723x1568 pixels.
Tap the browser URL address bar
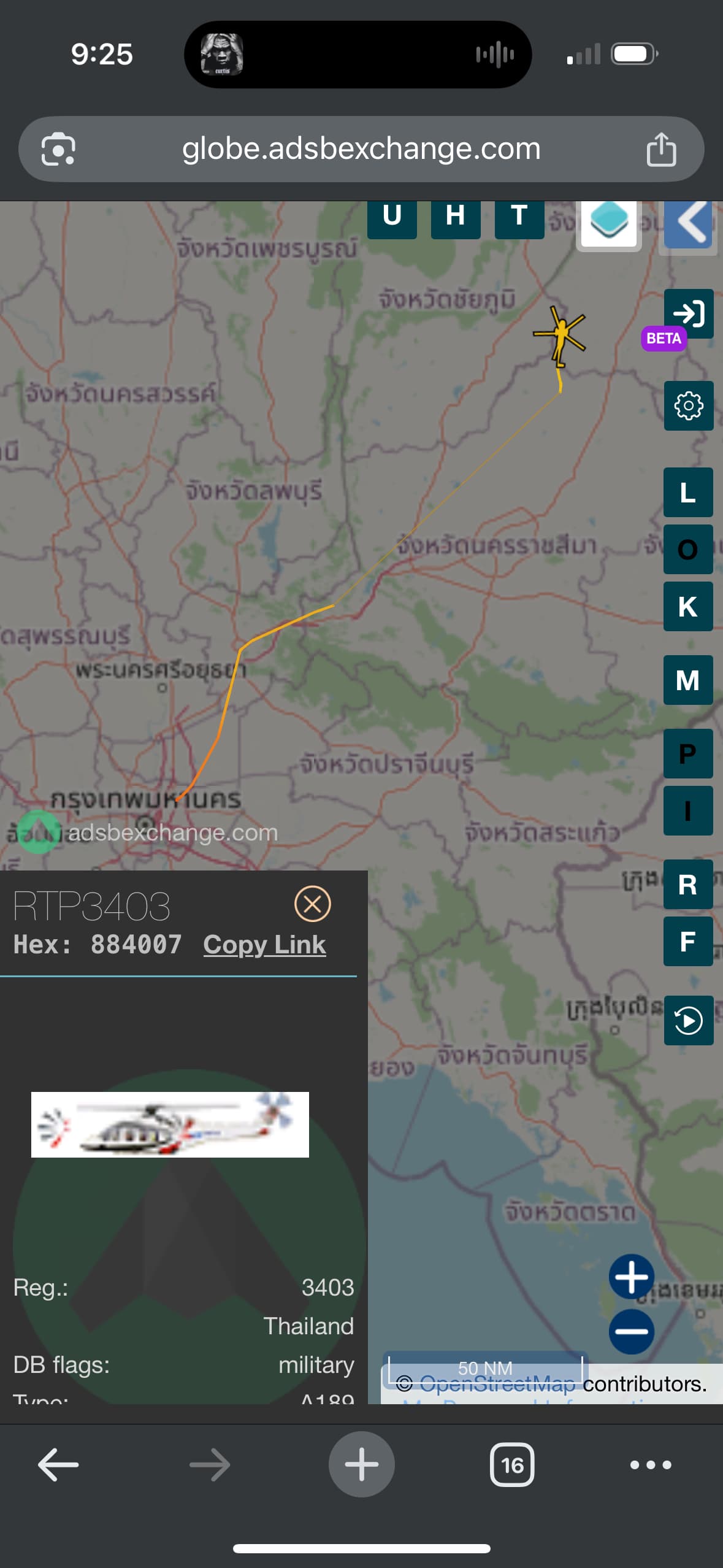click(361, 149)
